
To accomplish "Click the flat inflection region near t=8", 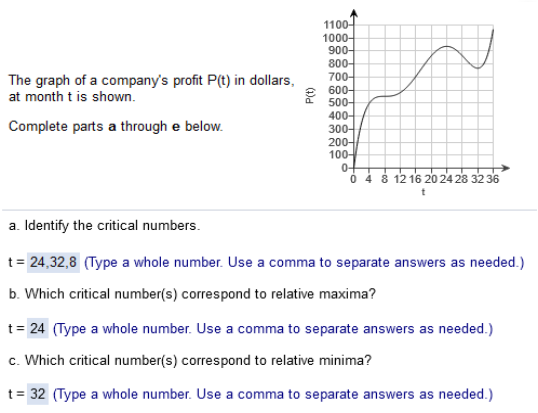I will coord(384,96).
